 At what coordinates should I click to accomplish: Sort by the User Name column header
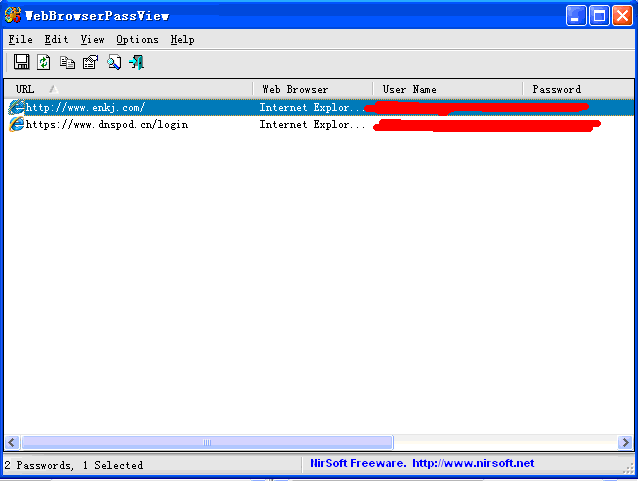pos(448,89)
